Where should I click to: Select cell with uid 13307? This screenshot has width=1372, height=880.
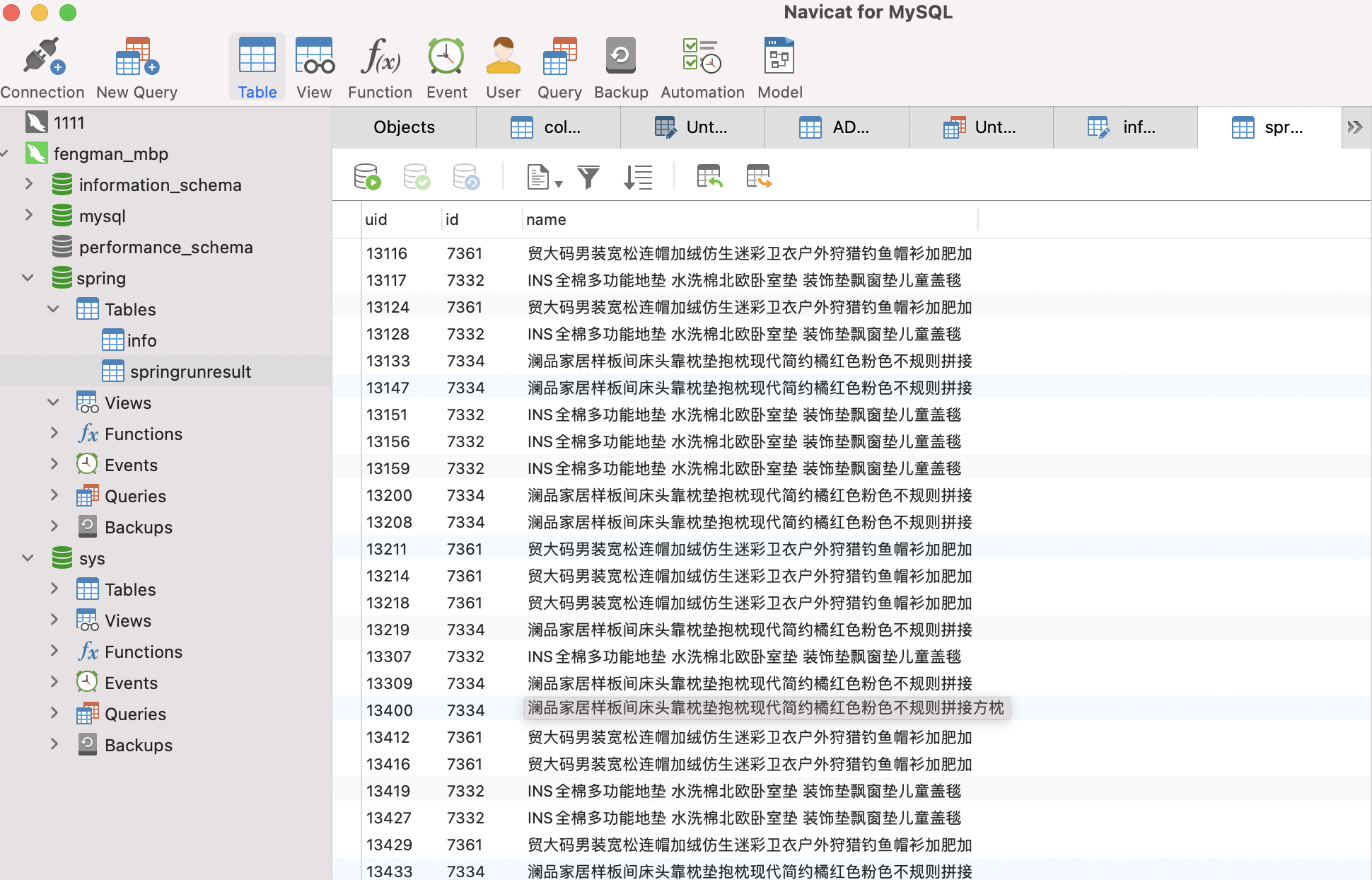(x=401, y=656)
